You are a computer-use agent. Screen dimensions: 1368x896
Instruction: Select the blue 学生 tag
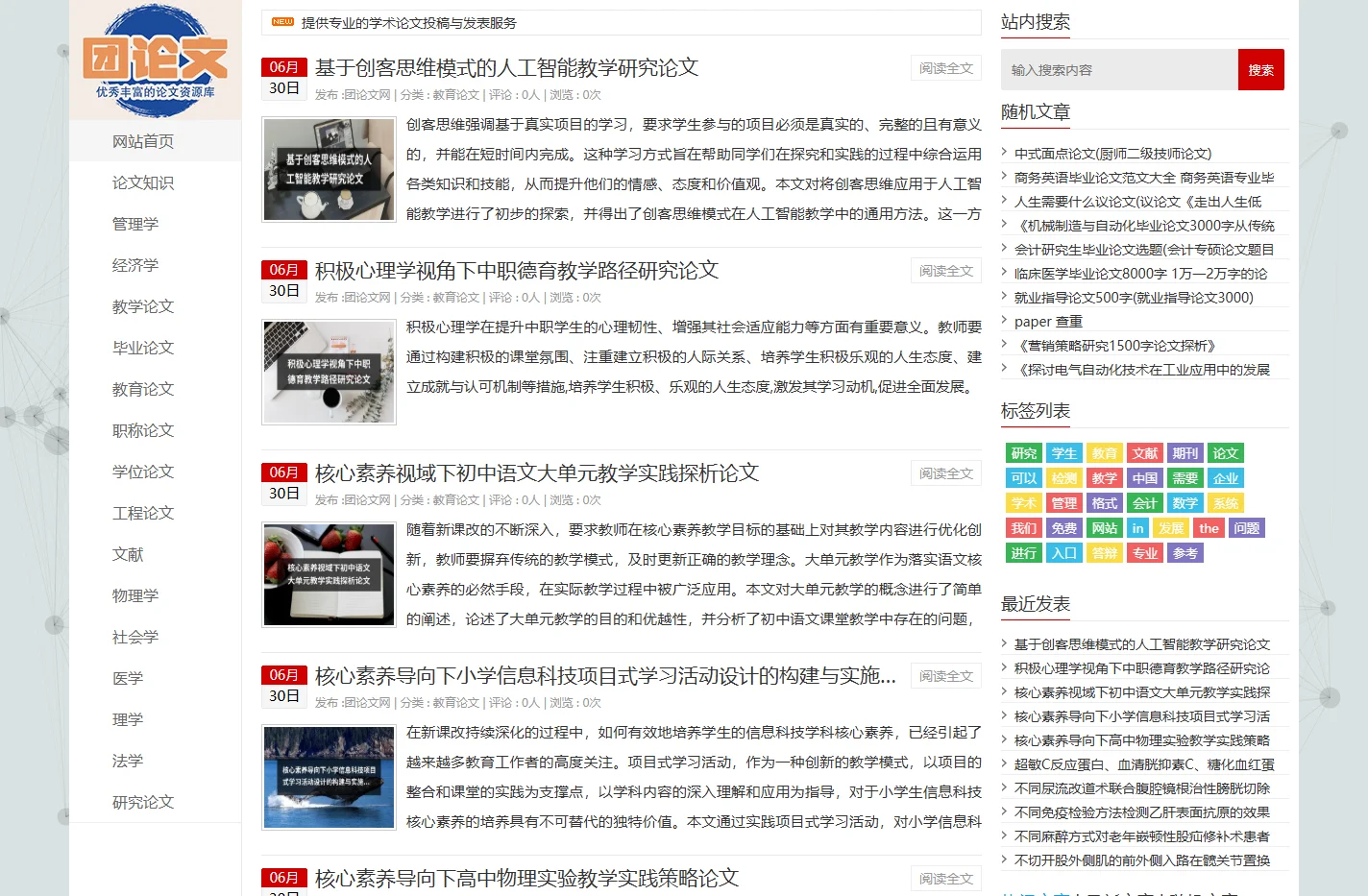pyautogui.click(x=1064, y=453)
